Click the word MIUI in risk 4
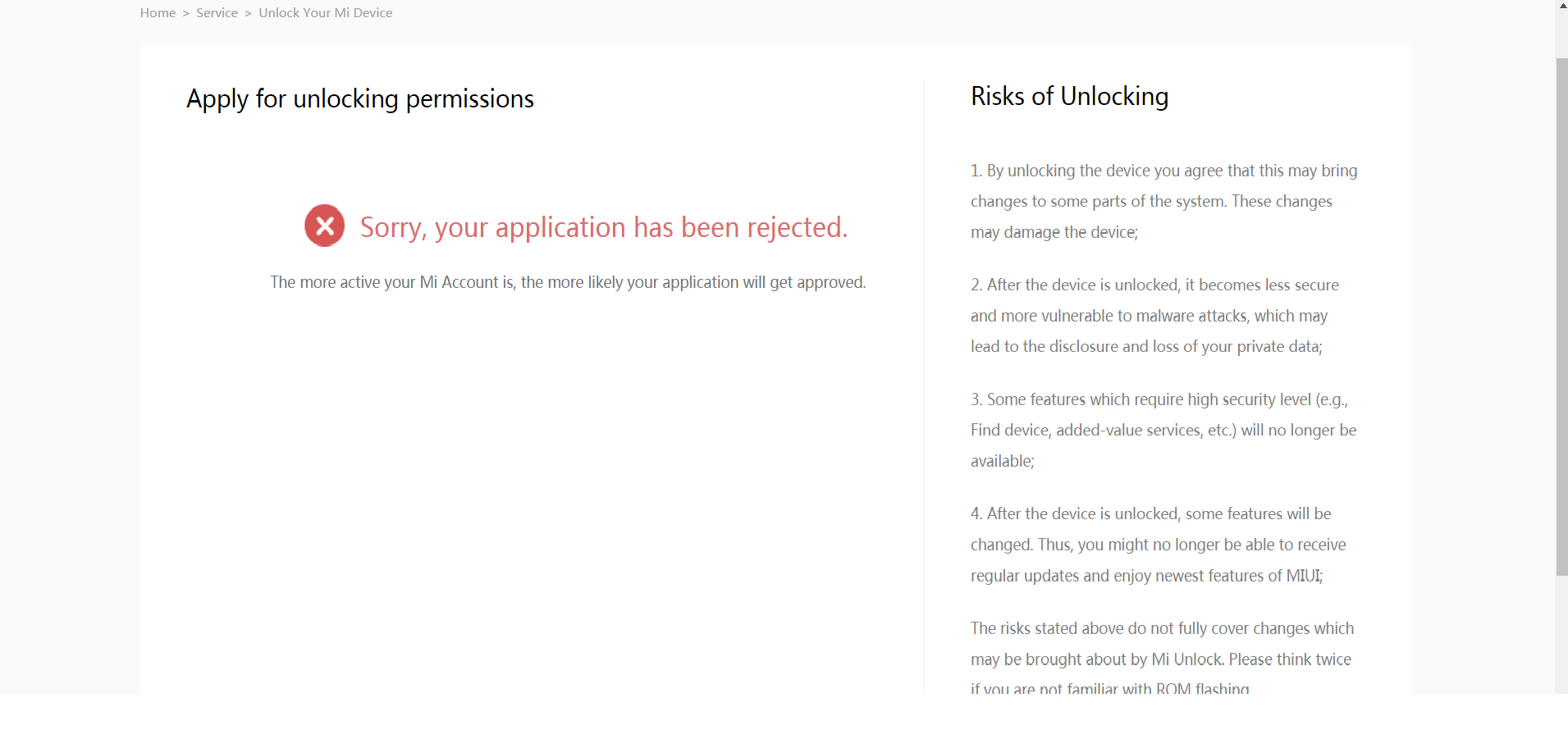The height and width of the screenshot is (739, 1568). pyautogui.click(x=1304, y=576)
